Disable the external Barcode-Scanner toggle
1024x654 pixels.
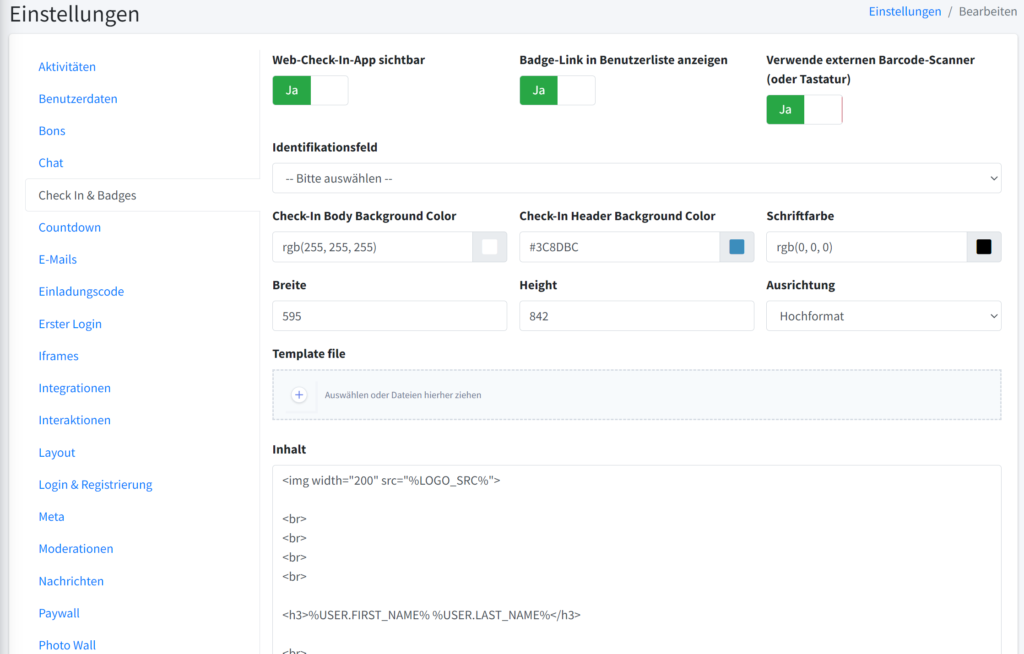point(804,109)
